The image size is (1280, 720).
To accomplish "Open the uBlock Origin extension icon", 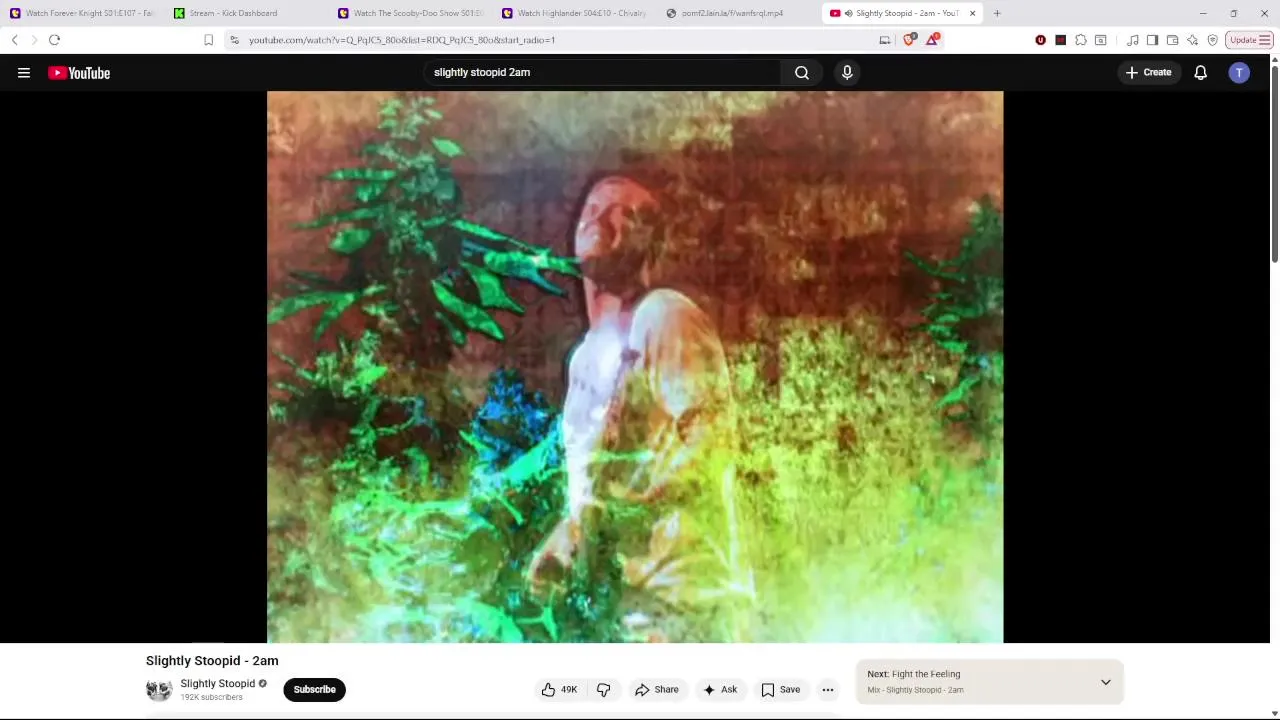I will (x=1040, y=40).
